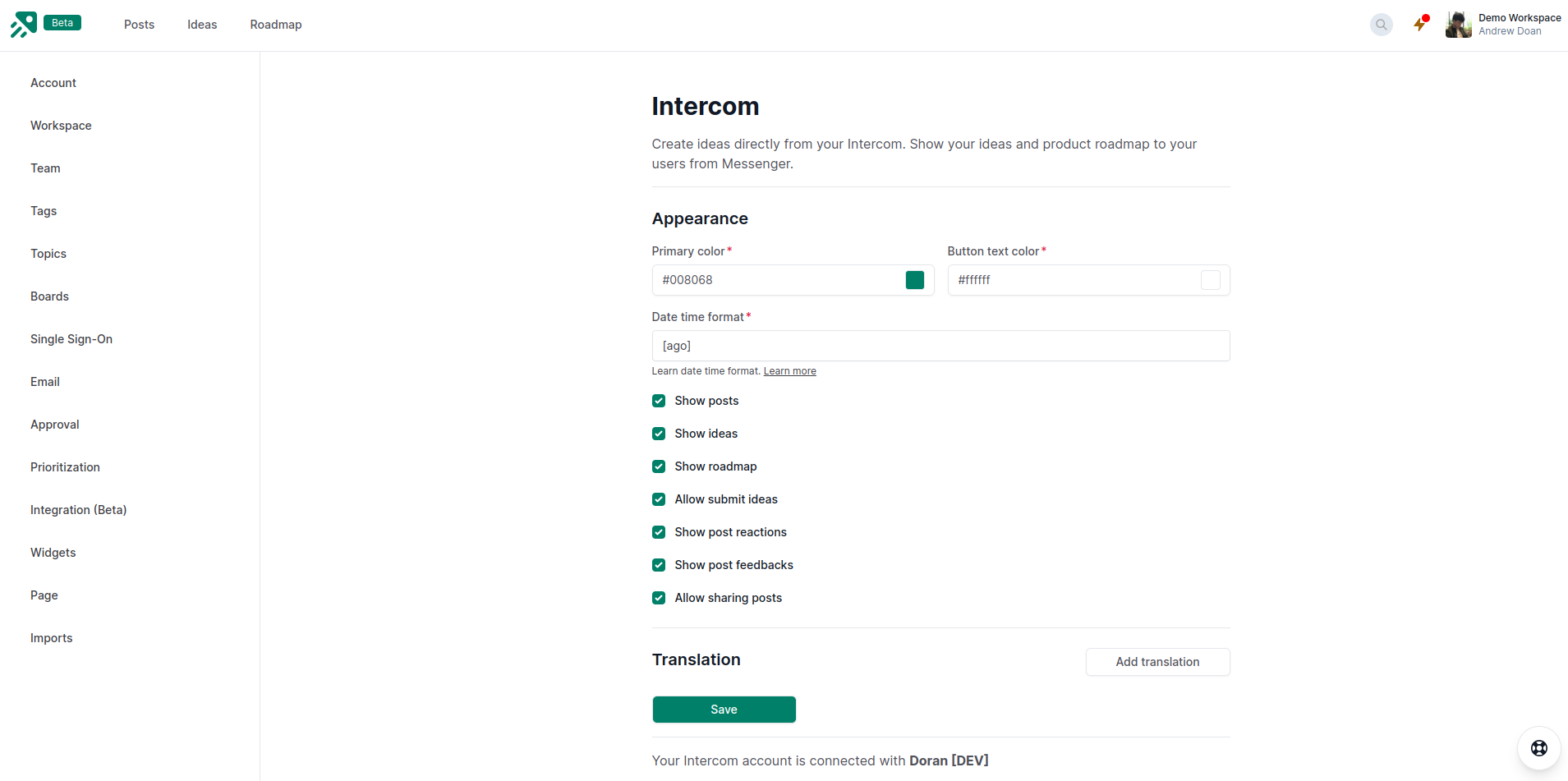Click the Beta badge
Screen dimensions: 1568x781
pyautogui.click(x=62, y=23)
